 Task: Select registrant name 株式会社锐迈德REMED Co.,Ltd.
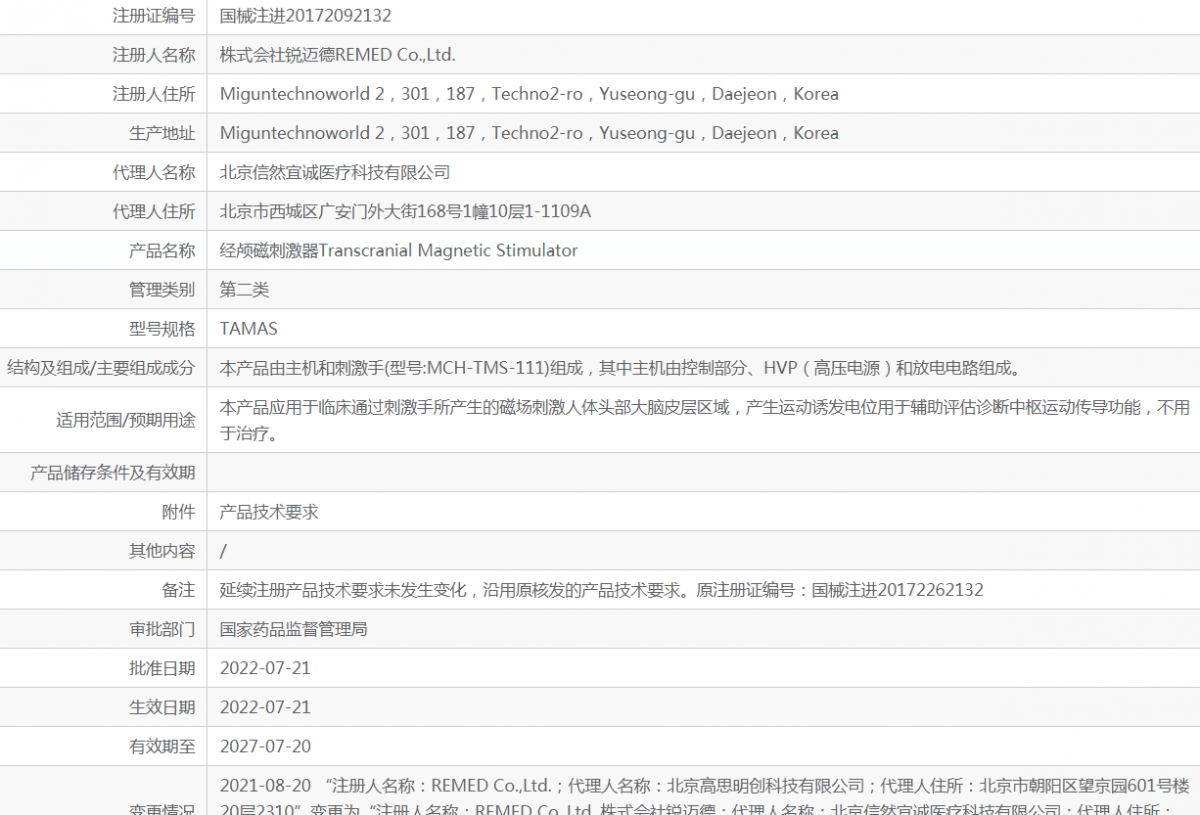click(x=338, y=55)
